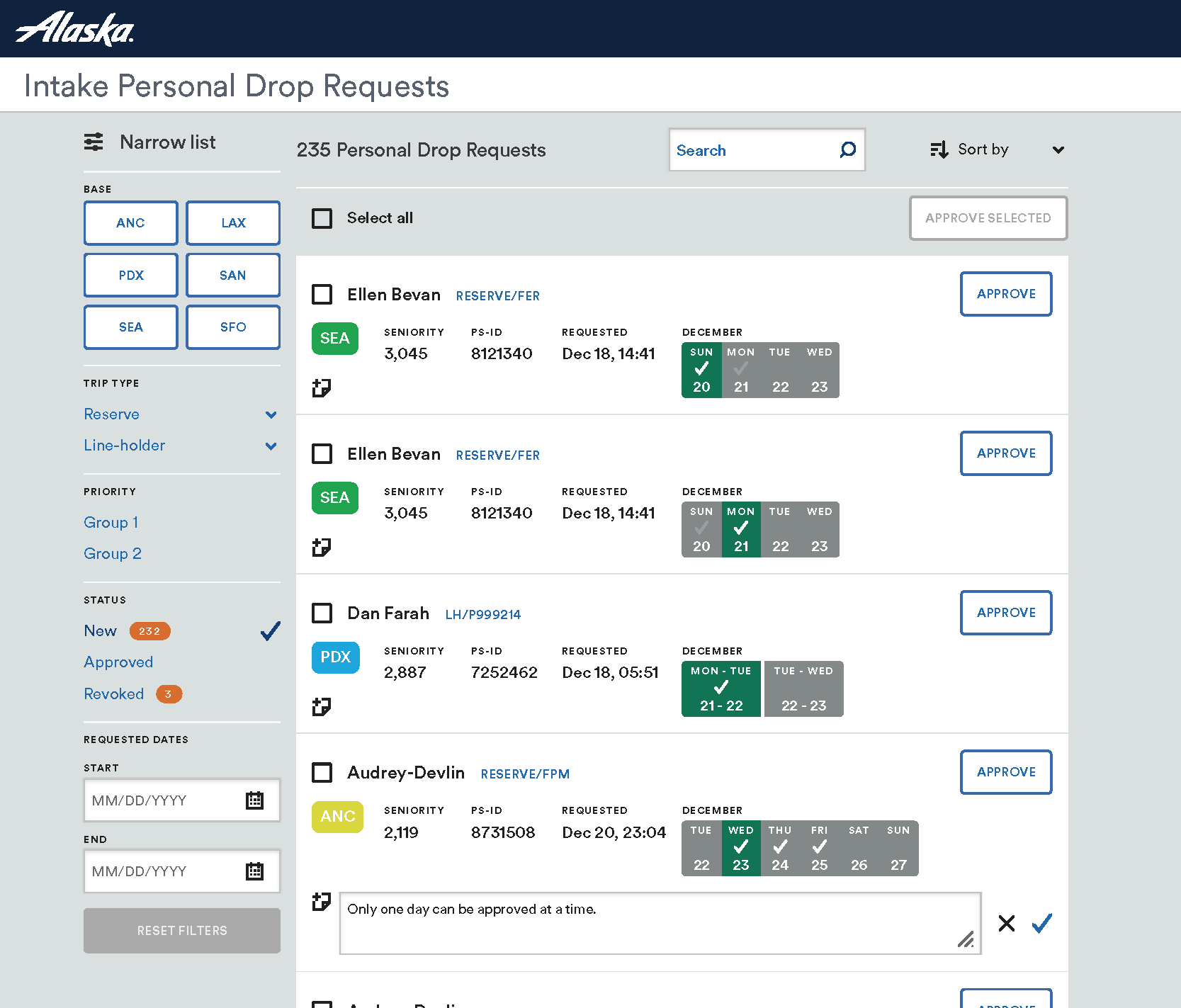
Task: Confirm the Audrey-Devlin note with the checkmark
Action: pos(1041,923)
